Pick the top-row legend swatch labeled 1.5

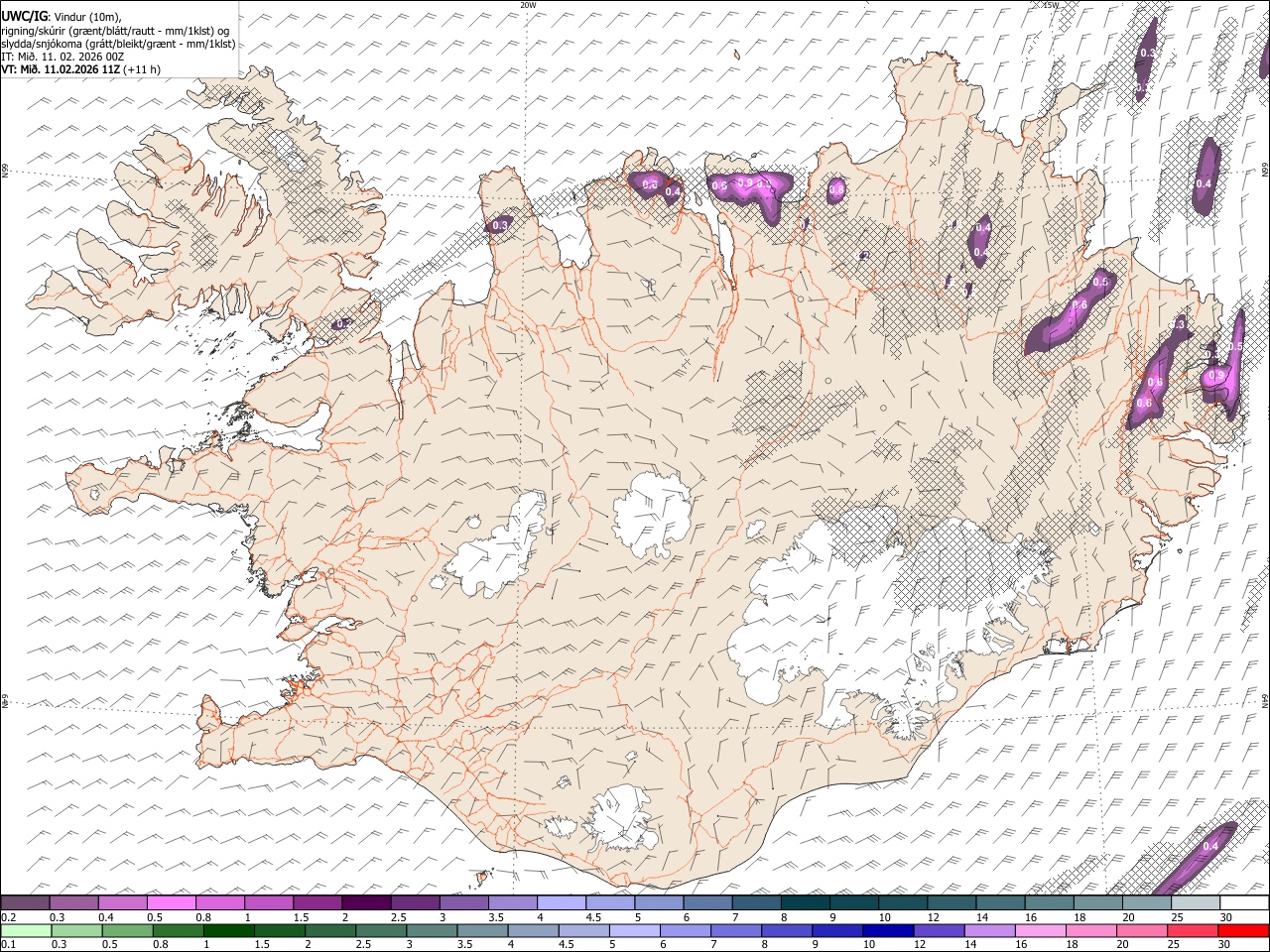point(317,903)
